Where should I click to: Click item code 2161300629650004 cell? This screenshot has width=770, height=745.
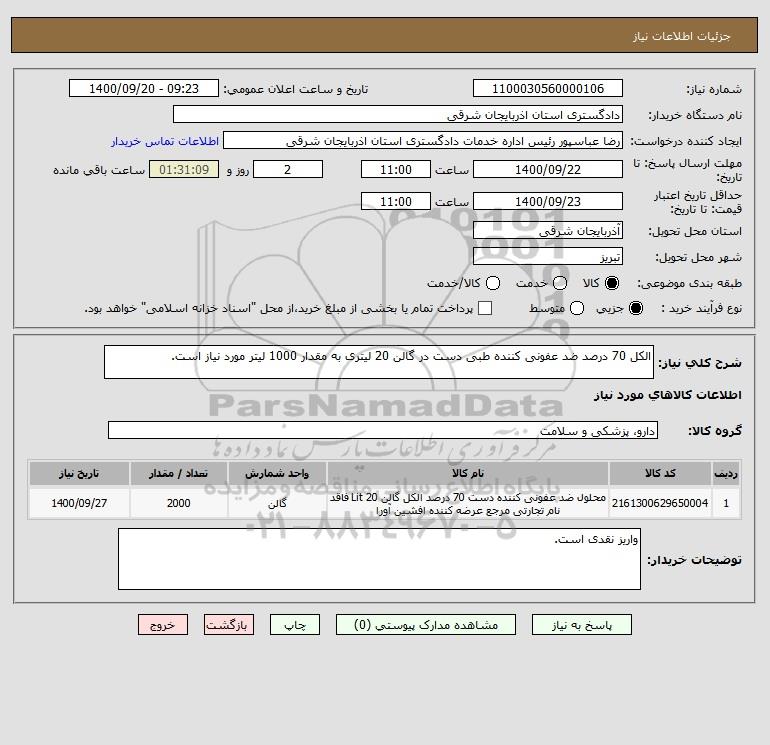pos(660,503)
